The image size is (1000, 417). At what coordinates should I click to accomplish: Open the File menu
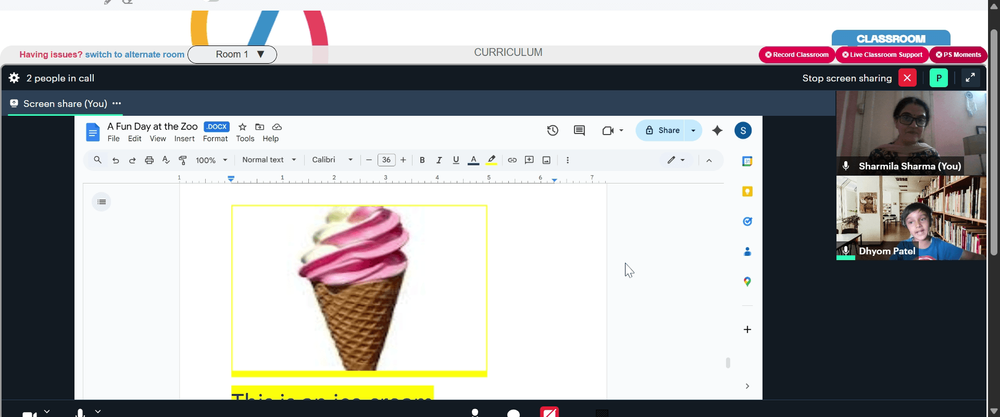pos(113,138)
